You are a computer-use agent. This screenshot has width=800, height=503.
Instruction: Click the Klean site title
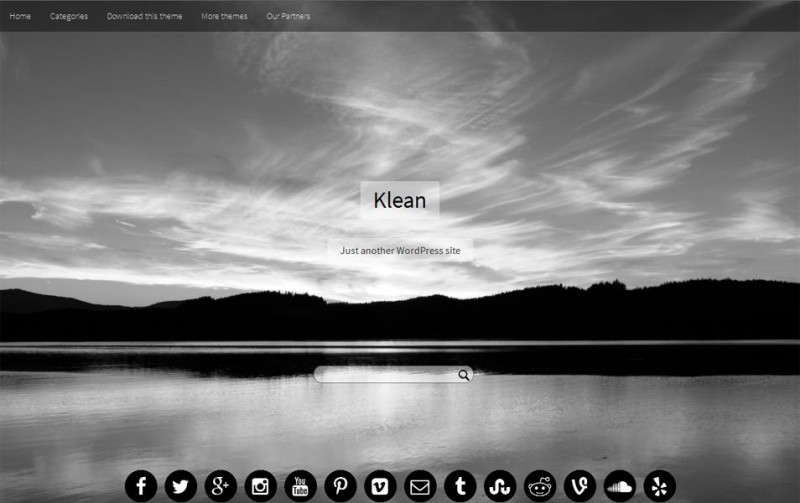click(399, 200)
